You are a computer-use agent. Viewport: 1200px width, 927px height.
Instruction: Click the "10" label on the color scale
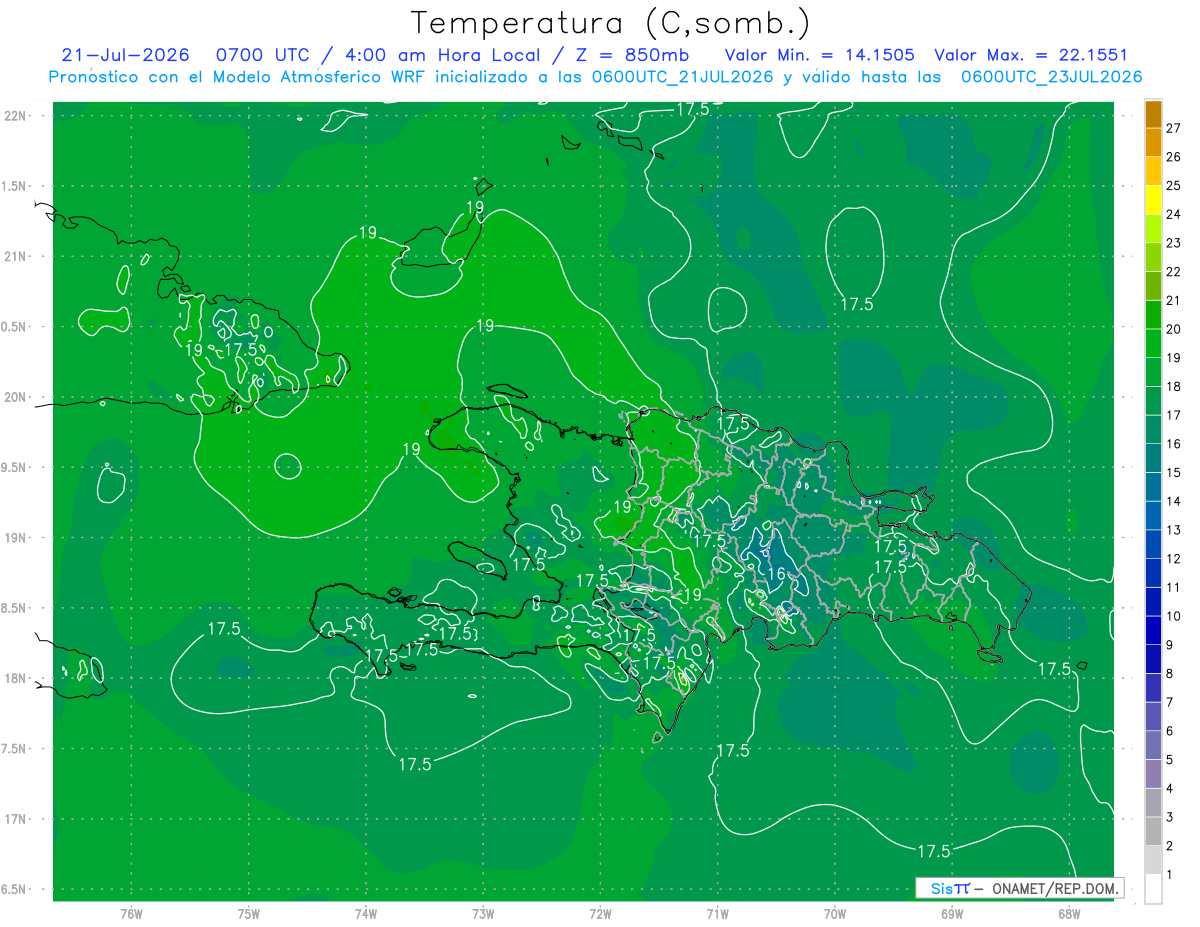pos(1173,616)
